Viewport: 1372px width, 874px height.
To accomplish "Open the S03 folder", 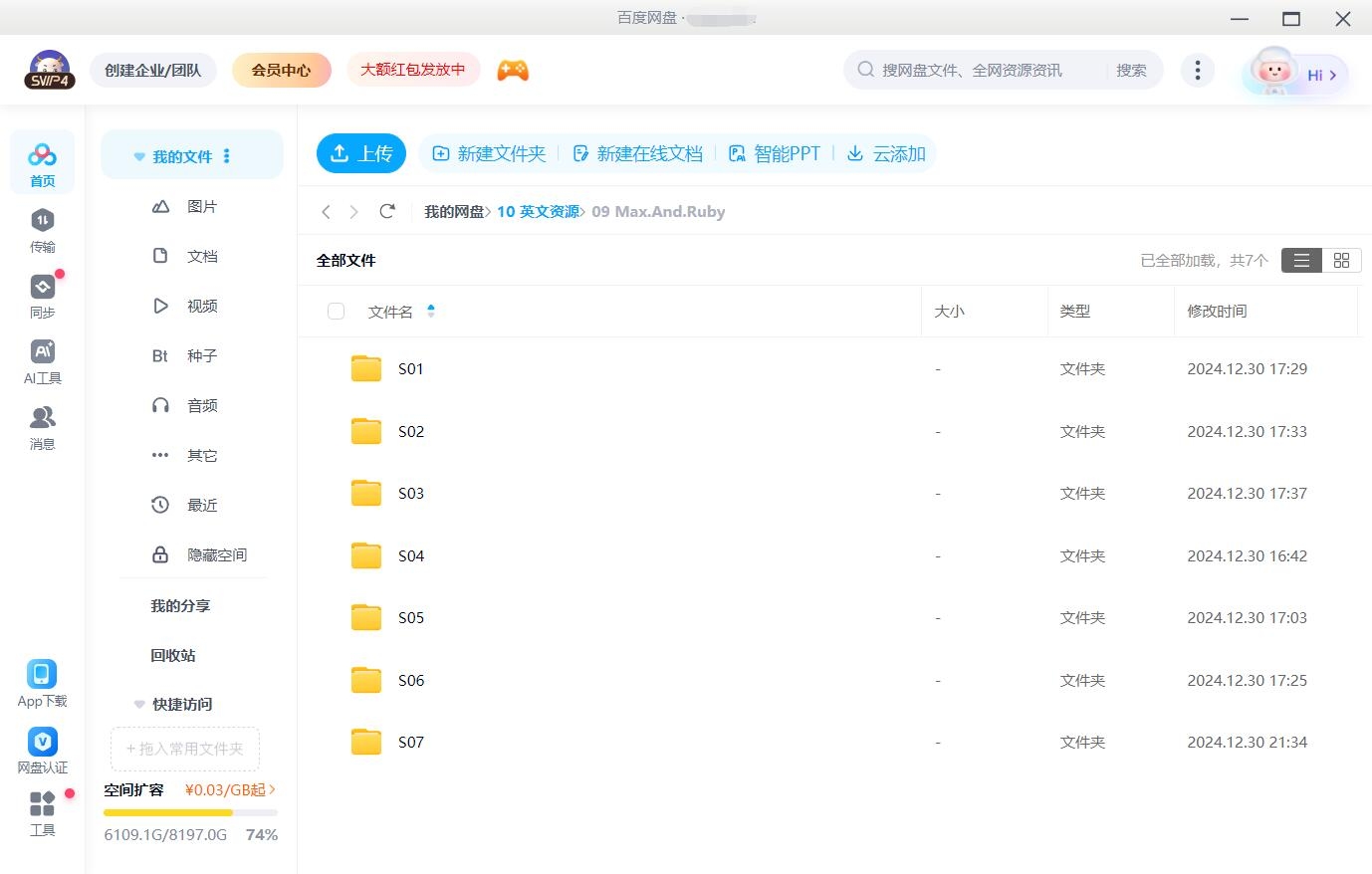I will pyautogui.click(x=411, y=493).
